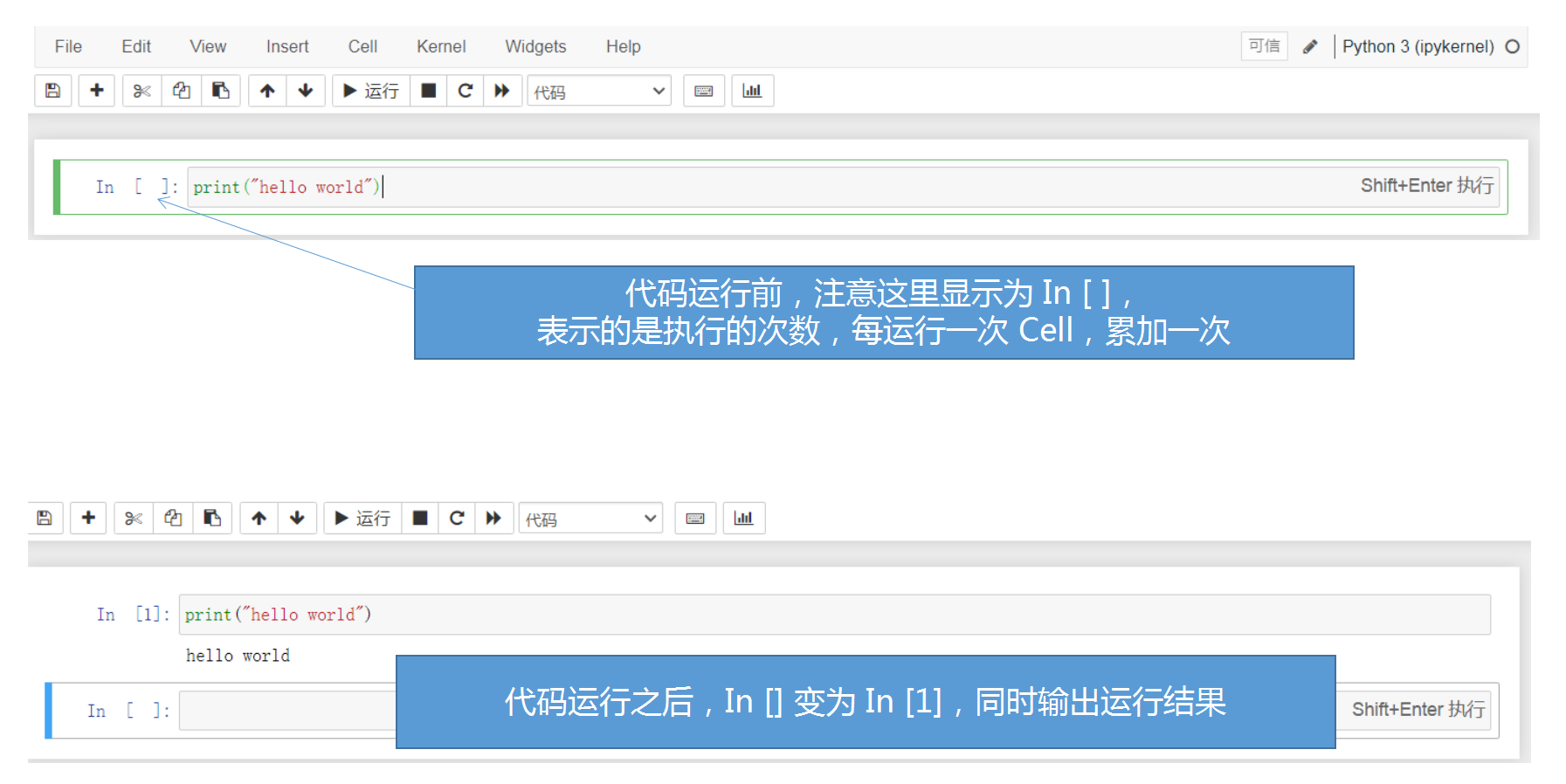Paste cell using lower toolbar paste icon
Screen dimensions: 1566x784
pyautogui.click(x=212, y=519)
